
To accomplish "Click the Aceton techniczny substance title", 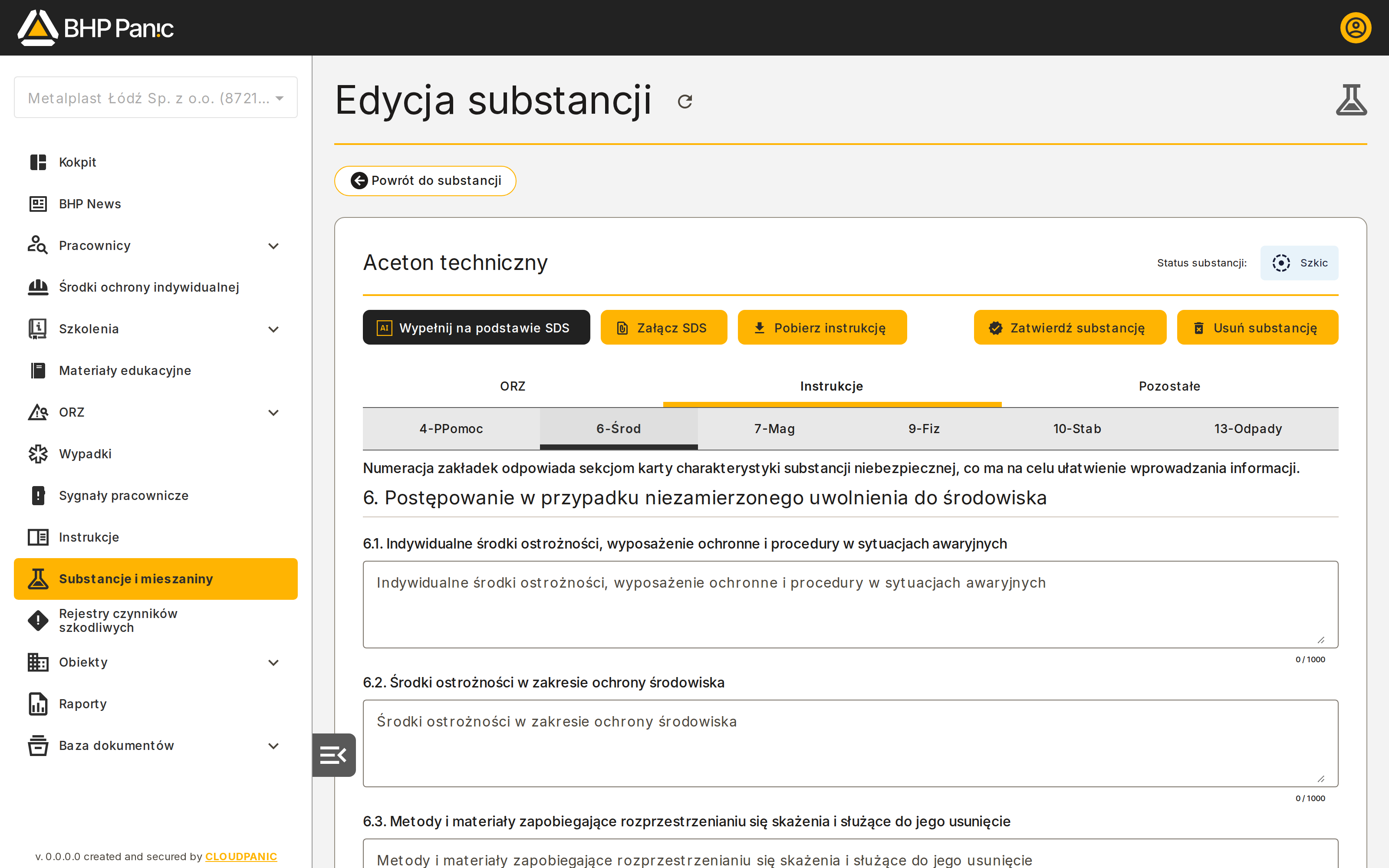I will click(455, 263).
